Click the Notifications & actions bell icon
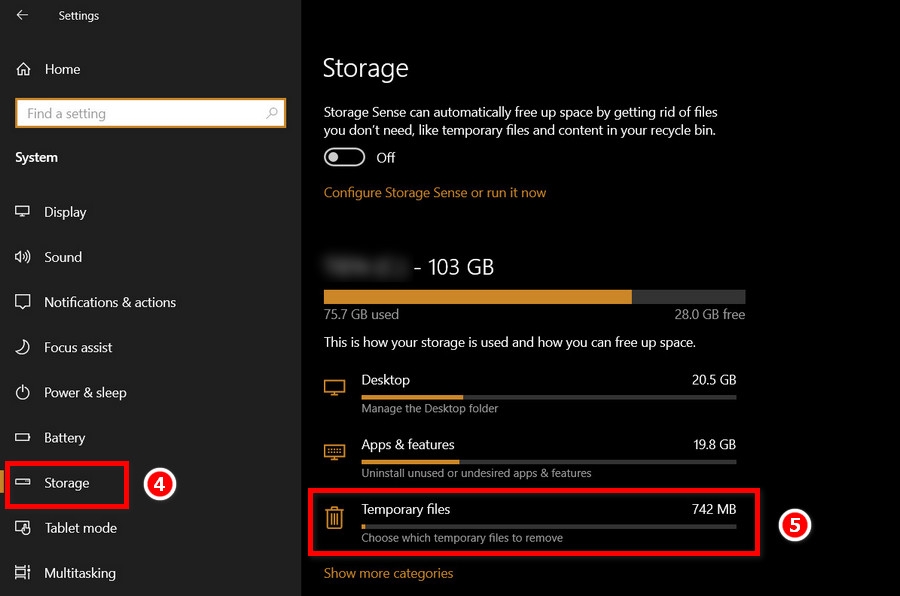 click(22, 302)
